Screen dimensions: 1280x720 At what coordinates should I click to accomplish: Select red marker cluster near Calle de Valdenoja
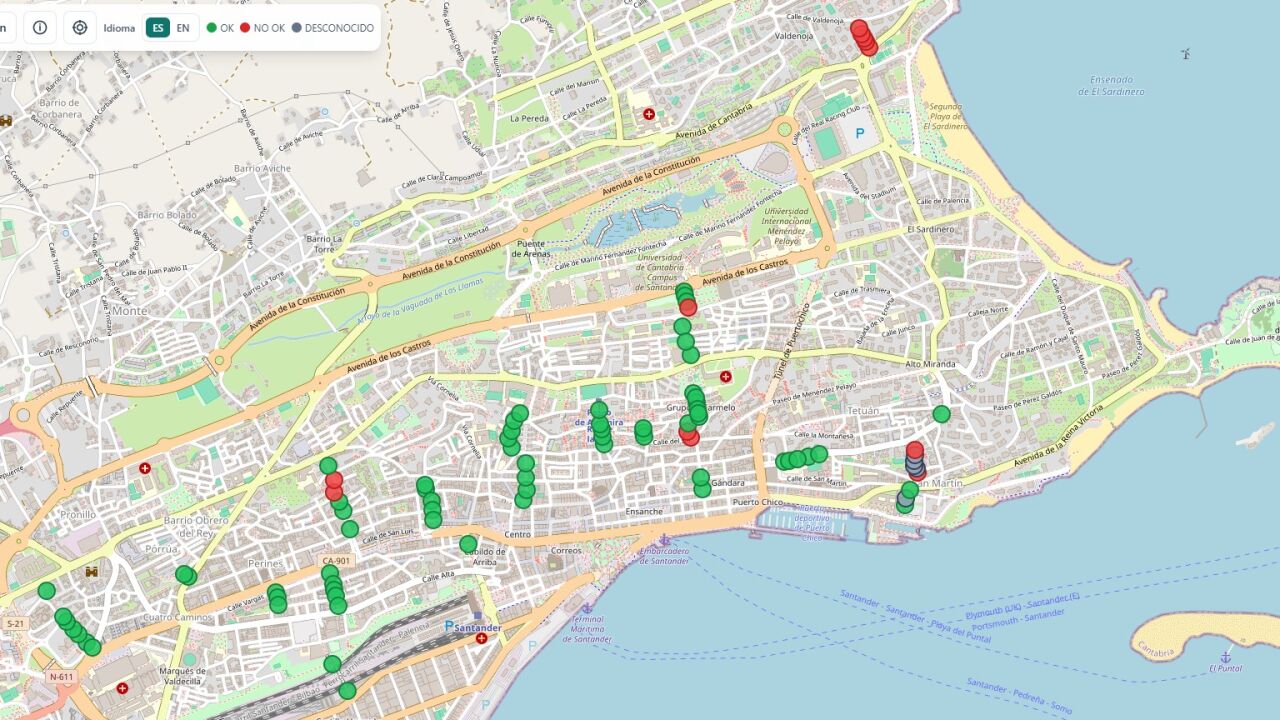[863, 37]
